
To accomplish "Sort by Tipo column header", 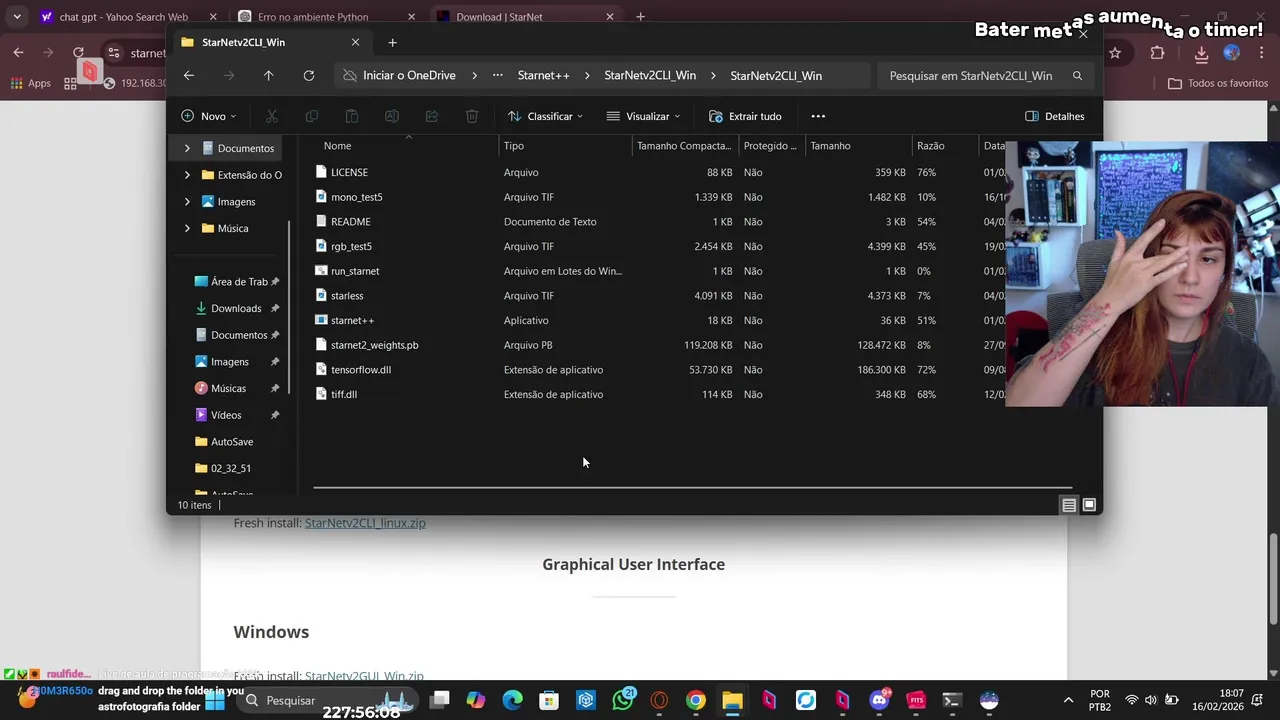I will pyautogui.click(x=514, y=146).
